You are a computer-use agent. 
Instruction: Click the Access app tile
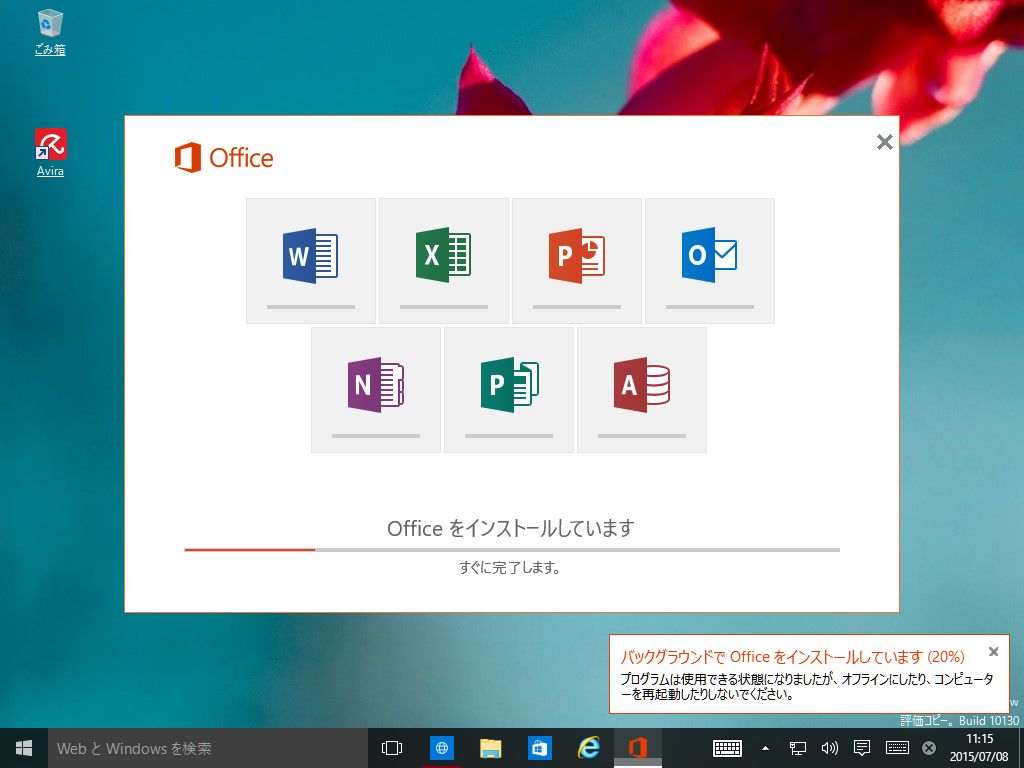(642, 390)
